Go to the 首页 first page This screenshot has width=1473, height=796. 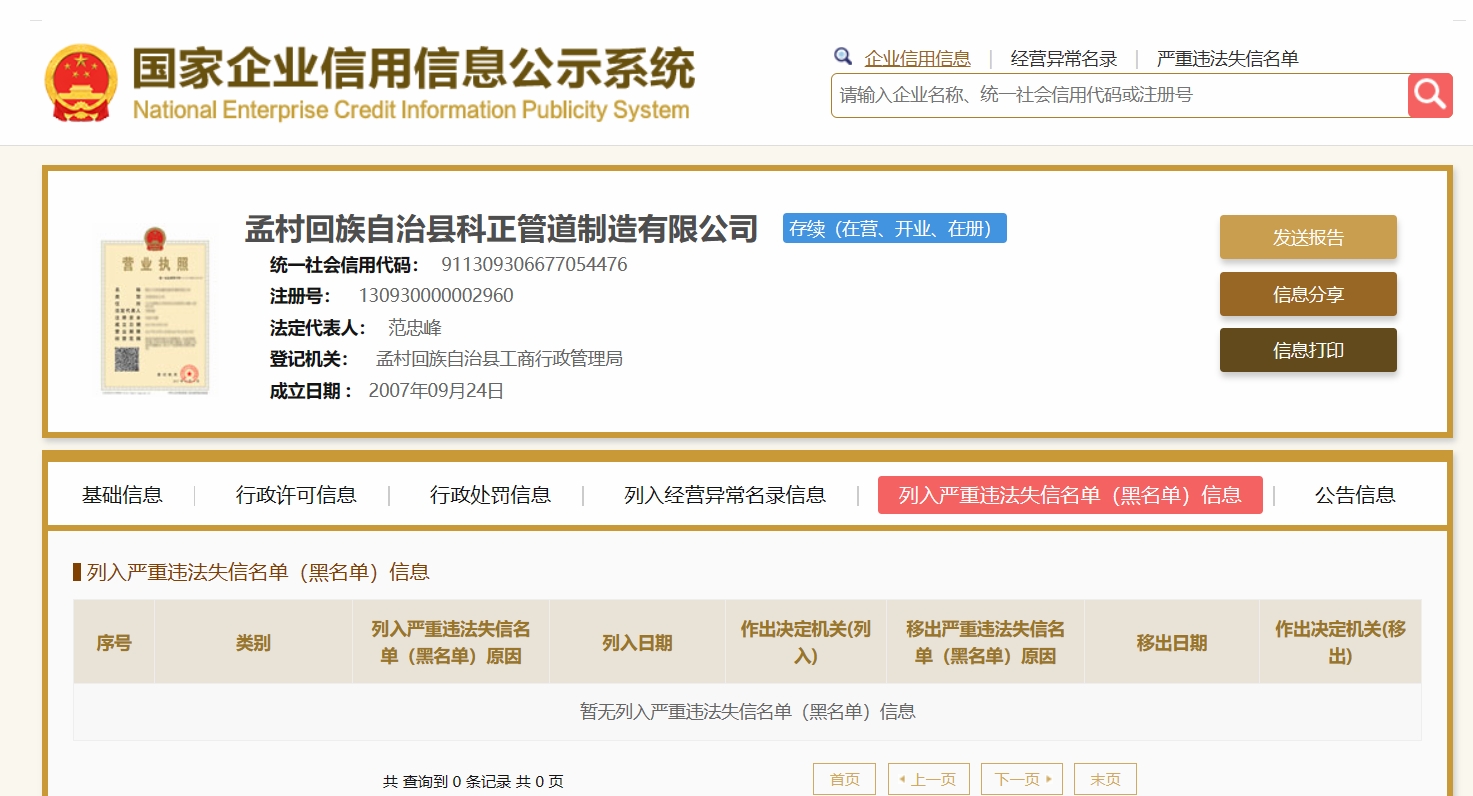point(844,779)
